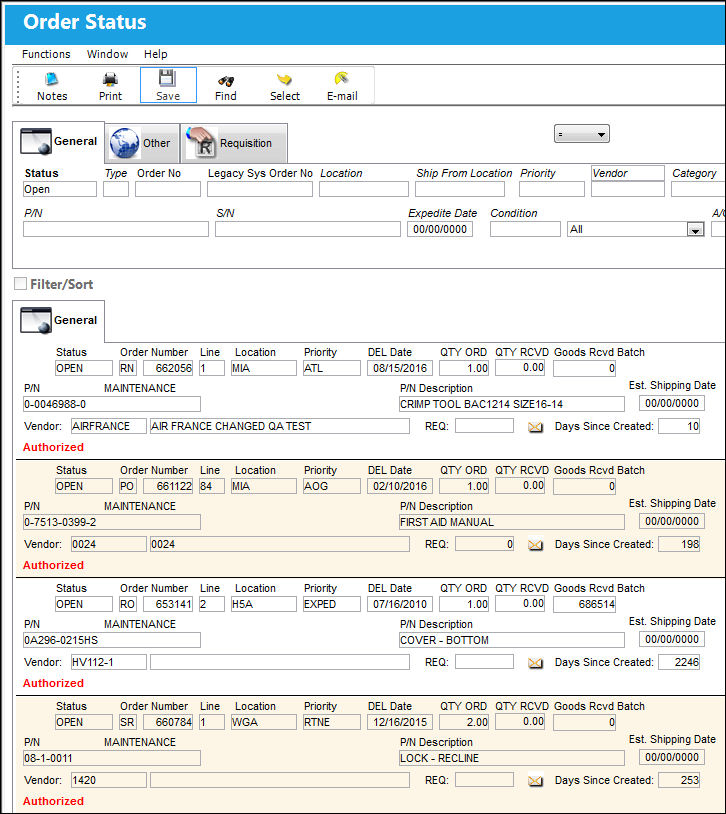Image resolution: width=726 pixels, height=814 pixels.
Task: Click envelope icon for order 660784
Action: click(x=535, y=780)
